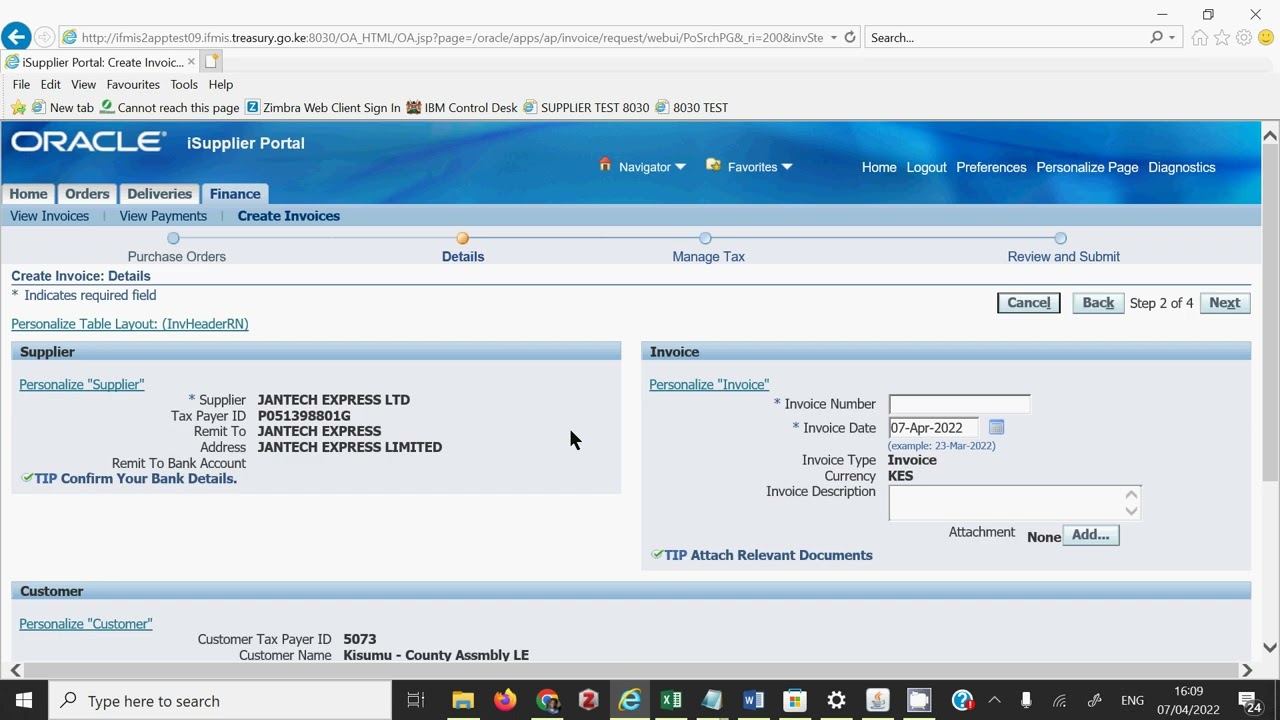Open Microsoft Store from the taskbar
The image size is (1280, 720).
click(794, 701)
